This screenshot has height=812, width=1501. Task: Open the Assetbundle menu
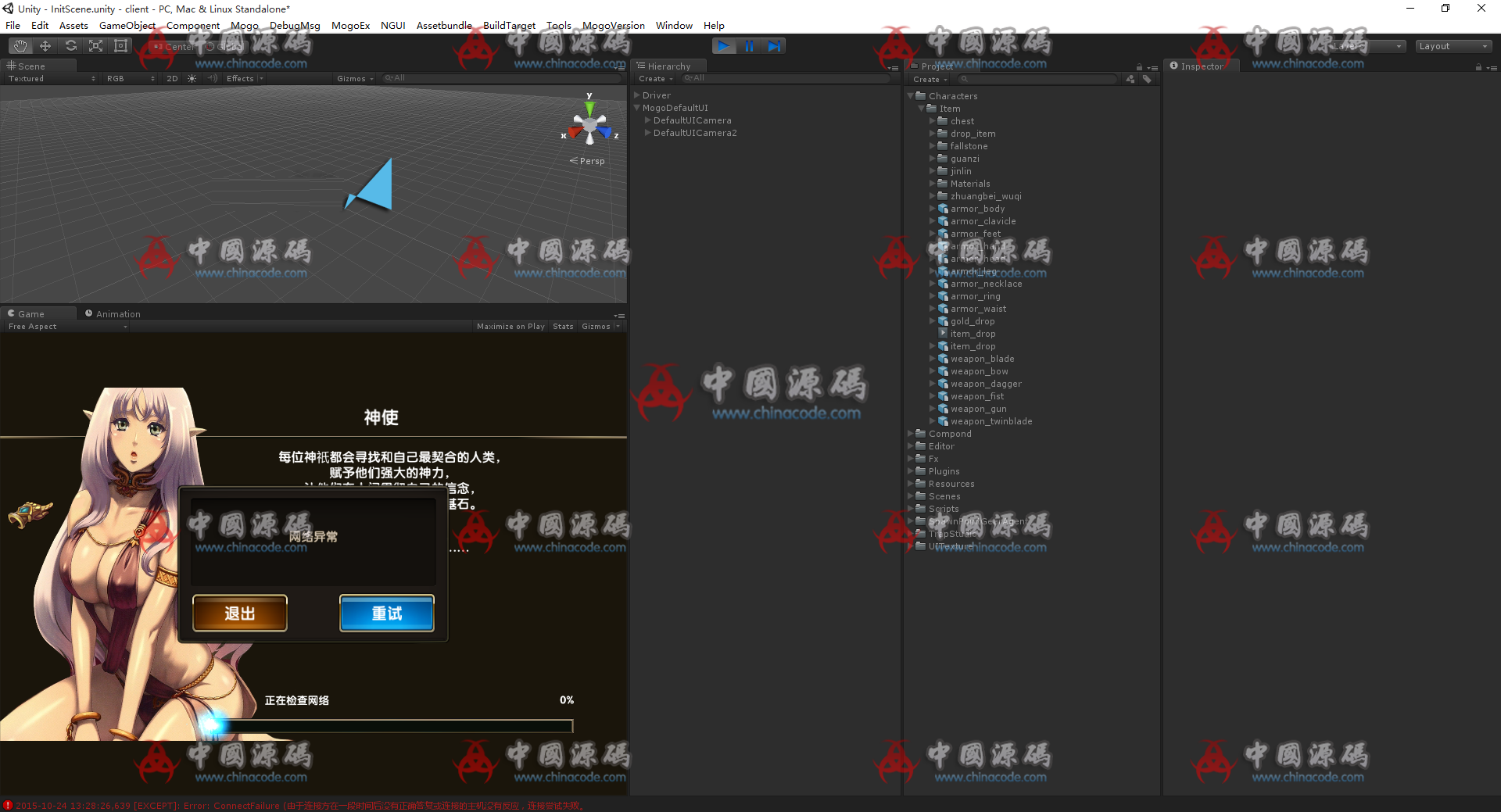[443, 26]
